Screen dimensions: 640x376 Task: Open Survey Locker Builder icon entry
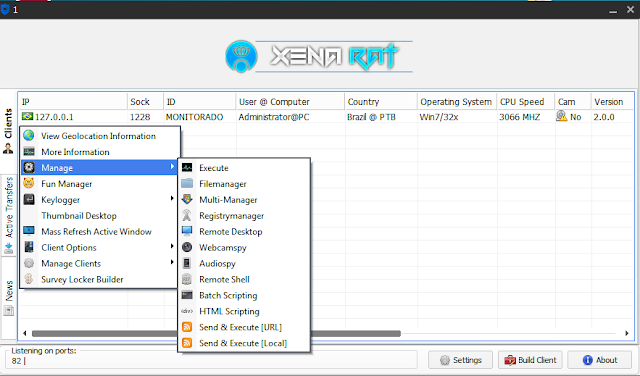[x=29, y=279]
